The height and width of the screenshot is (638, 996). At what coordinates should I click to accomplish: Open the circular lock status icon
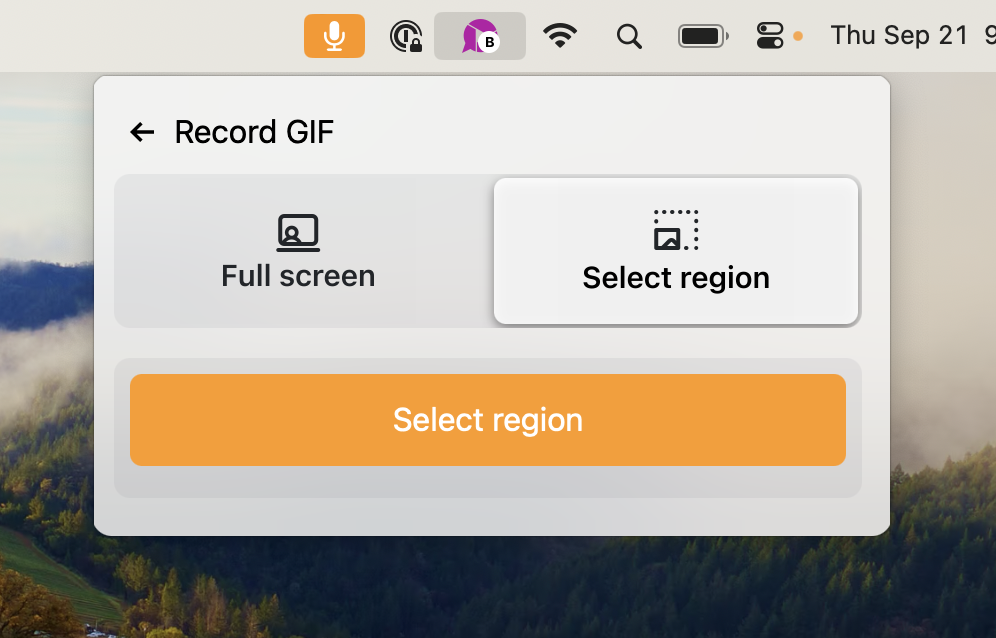click(407, 36)
